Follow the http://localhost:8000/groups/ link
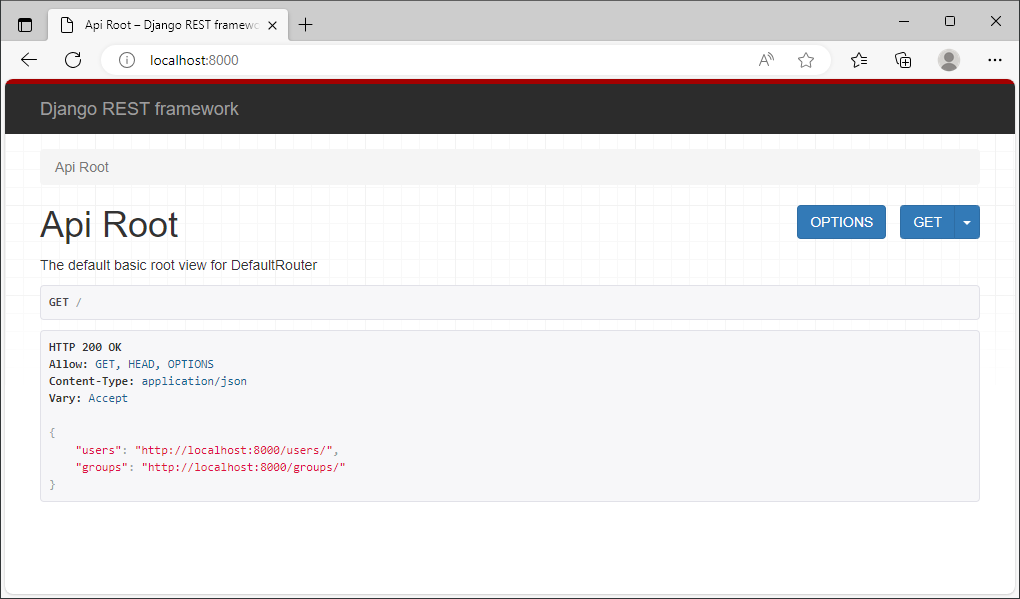 [x=243, y=467]
